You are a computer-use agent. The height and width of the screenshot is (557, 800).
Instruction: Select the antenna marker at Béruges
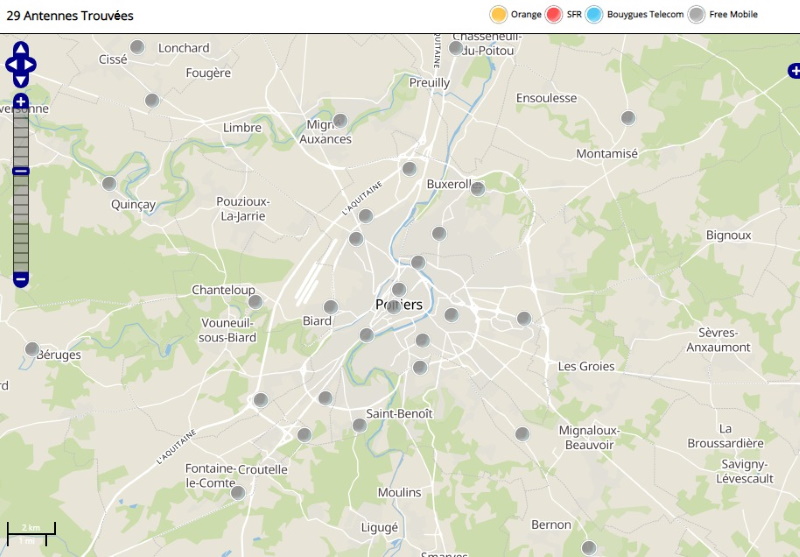pos(32,349)
